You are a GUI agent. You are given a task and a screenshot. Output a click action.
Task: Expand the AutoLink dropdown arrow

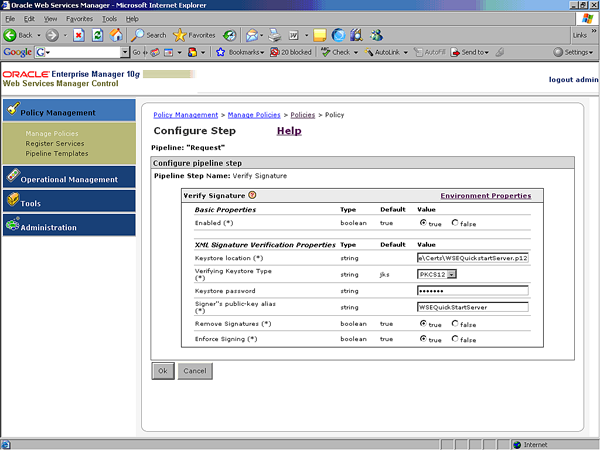pos(405,52)
